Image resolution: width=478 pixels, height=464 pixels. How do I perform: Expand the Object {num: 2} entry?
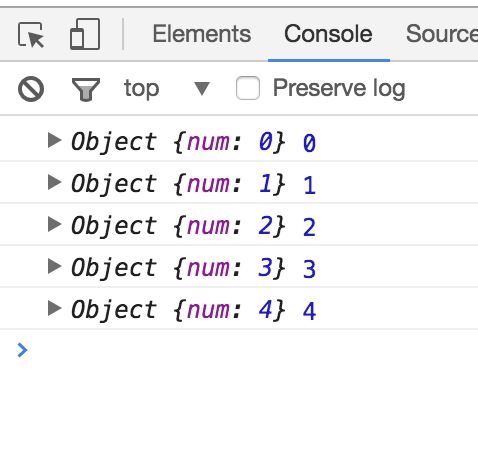[x=54, y=224]
